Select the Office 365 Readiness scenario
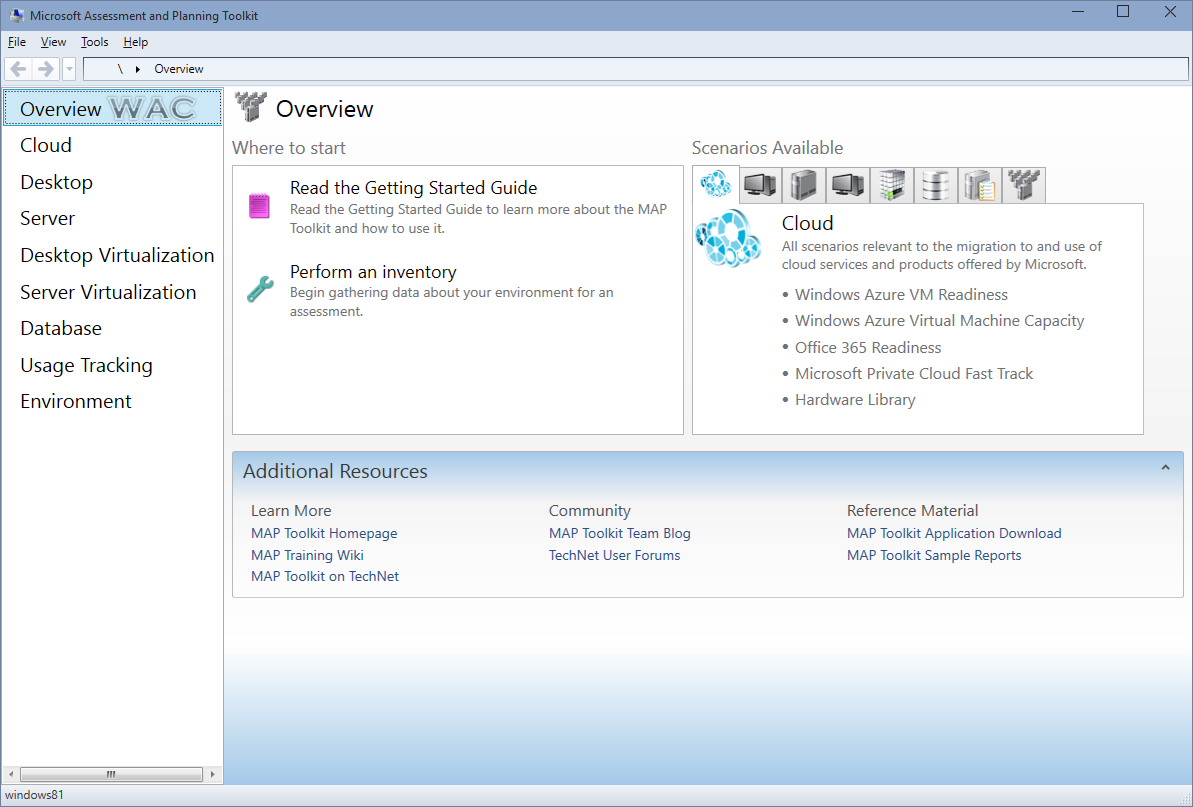This screenshot has height=807, width=1193. (x=868, y=348)
